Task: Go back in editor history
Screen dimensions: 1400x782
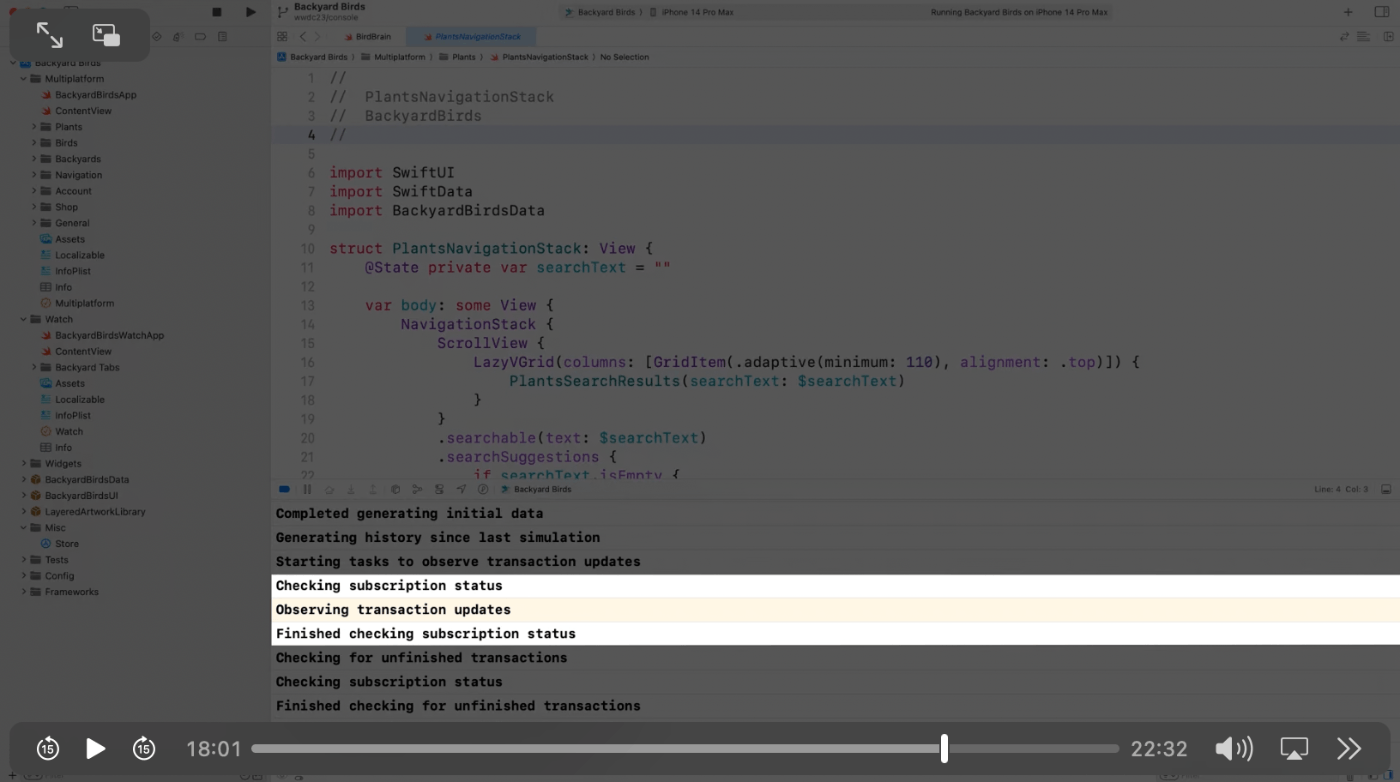Action: pyautogui.click(x=302, y=37)
